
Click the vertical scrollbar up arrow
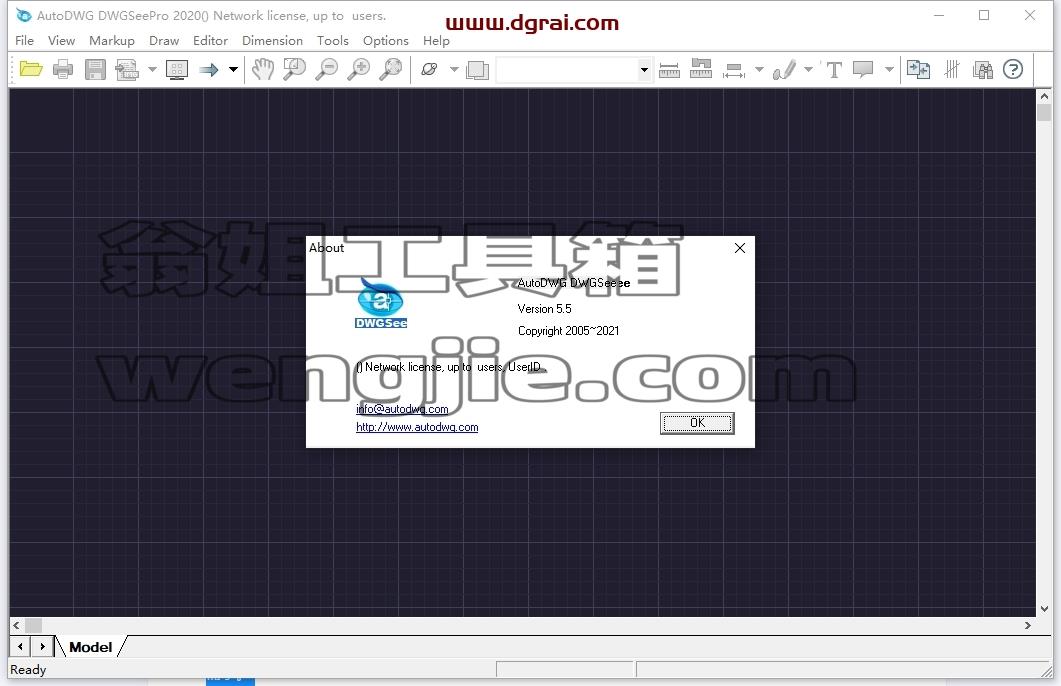tap(1043, 96)
